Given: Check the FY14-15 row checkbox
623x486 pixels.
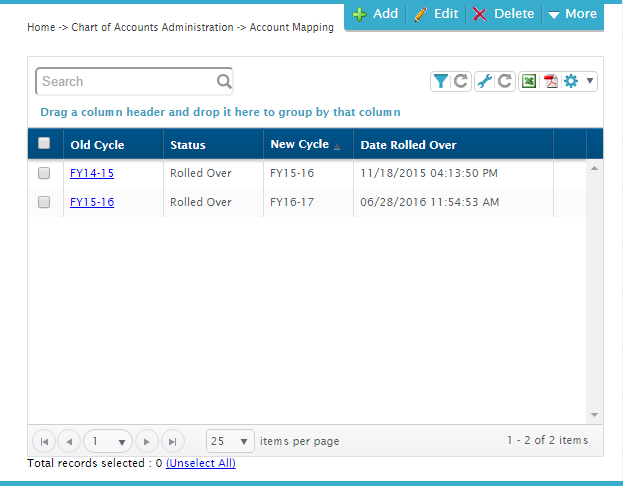Looking at the screenshot, I should [44, 173].
